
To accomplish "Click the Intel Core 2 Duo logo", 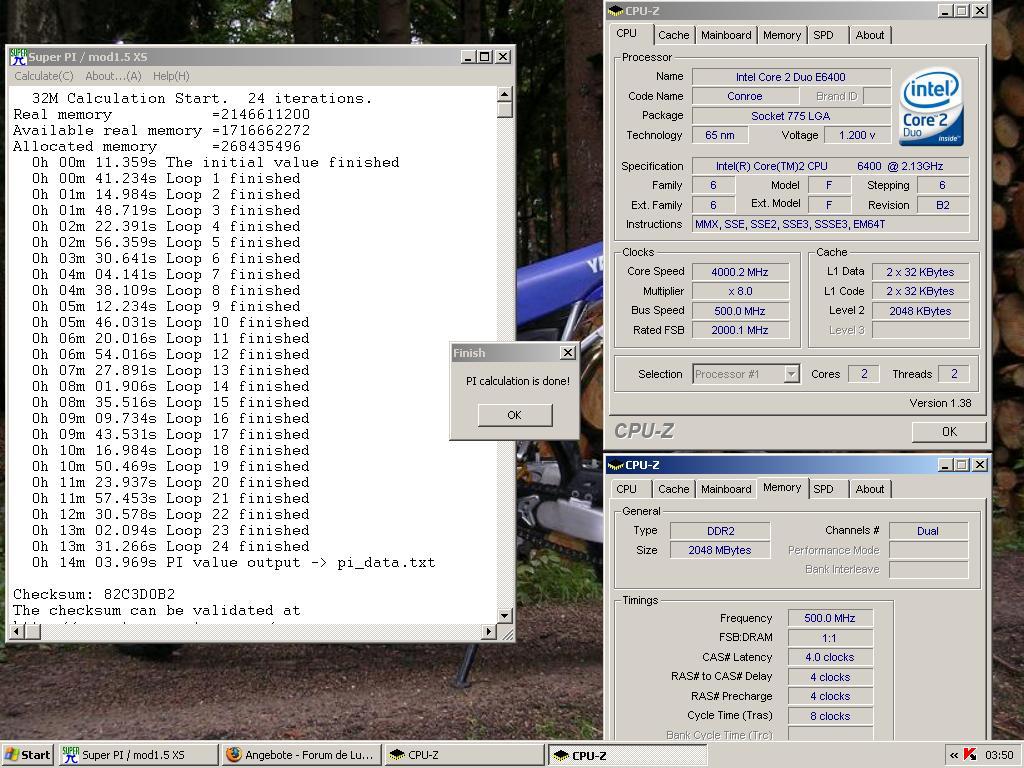I will pyautogui.click(x=931, y=108).
